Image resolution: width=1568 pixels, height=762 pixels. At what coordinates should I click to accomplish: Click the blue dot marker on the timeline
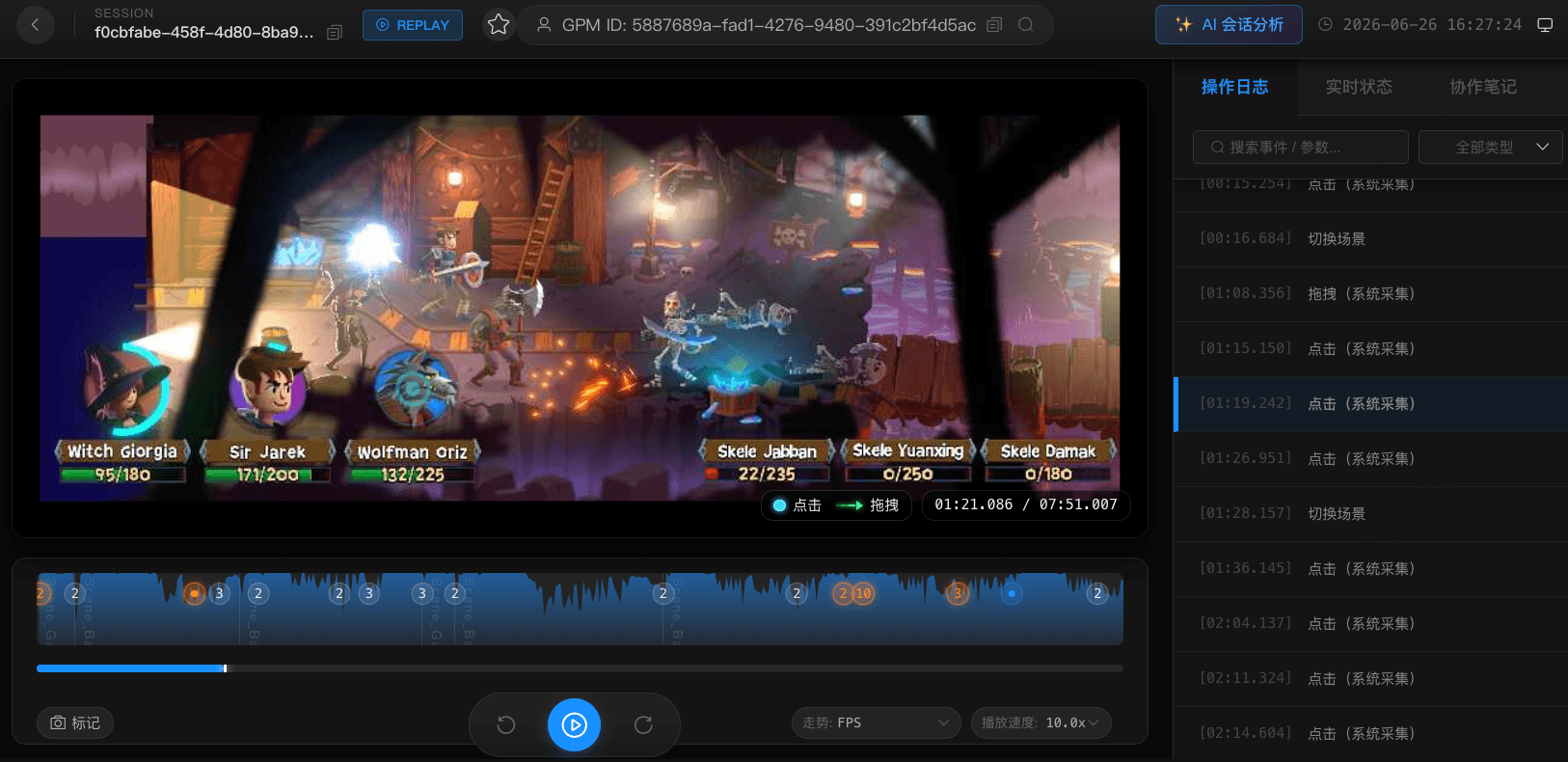[1012, 593]
